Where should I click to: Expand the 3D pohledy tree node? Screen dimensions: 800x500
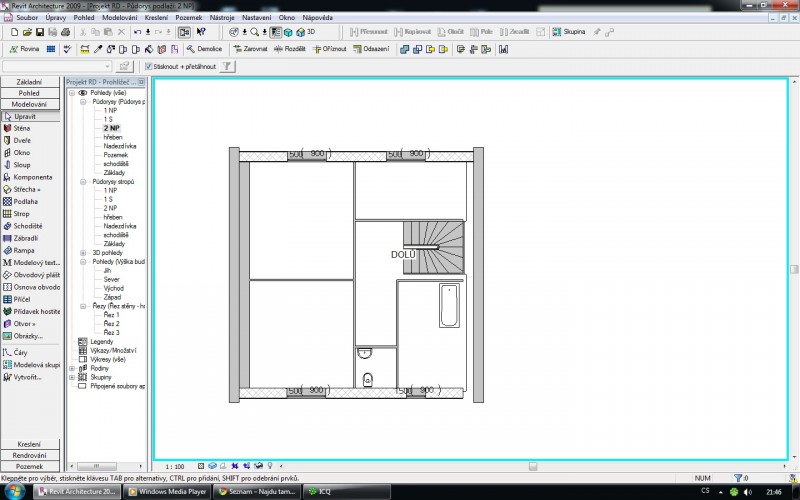coord(83,253)
